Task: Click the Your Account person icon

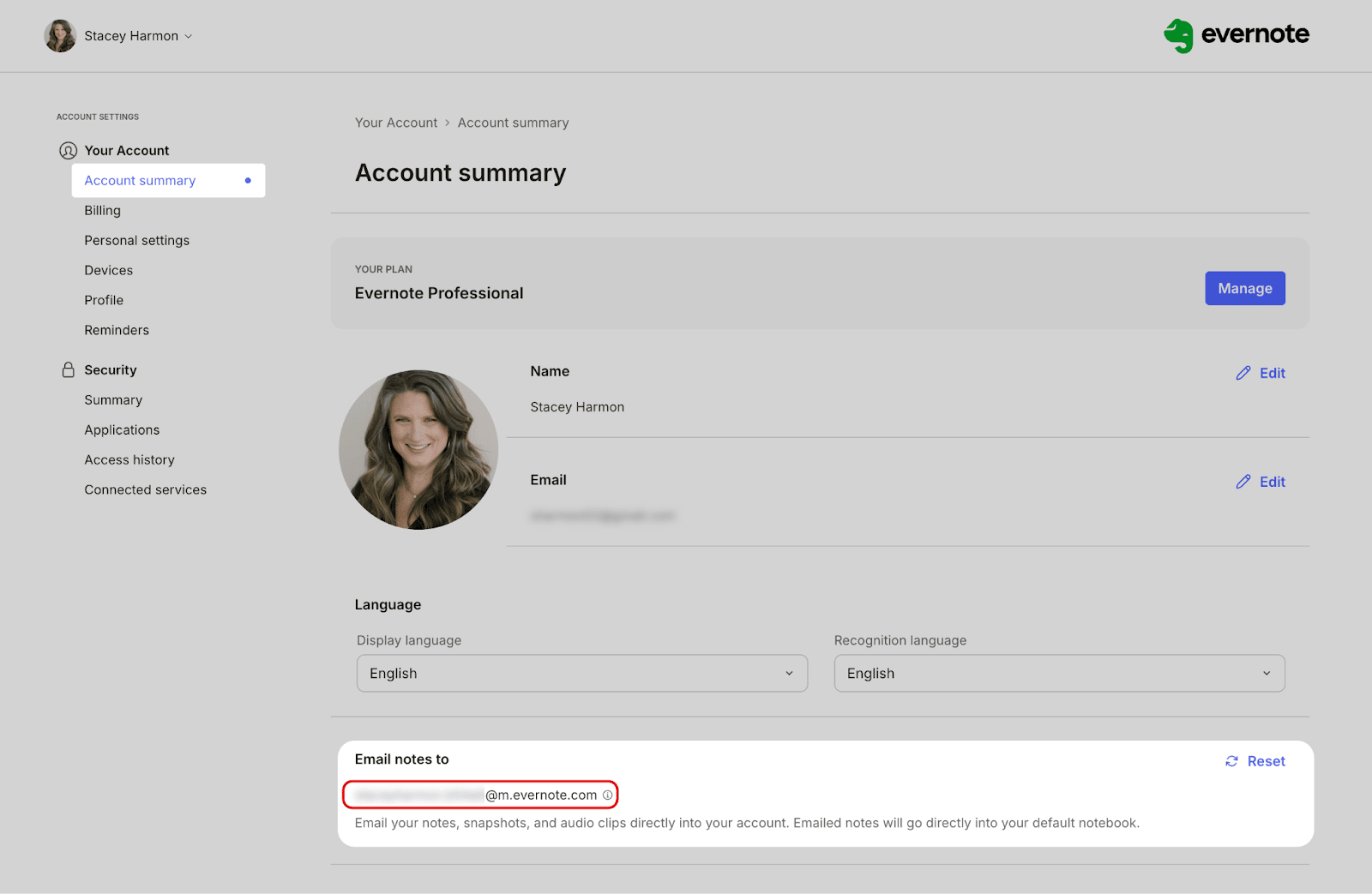Action: point(68,151)
